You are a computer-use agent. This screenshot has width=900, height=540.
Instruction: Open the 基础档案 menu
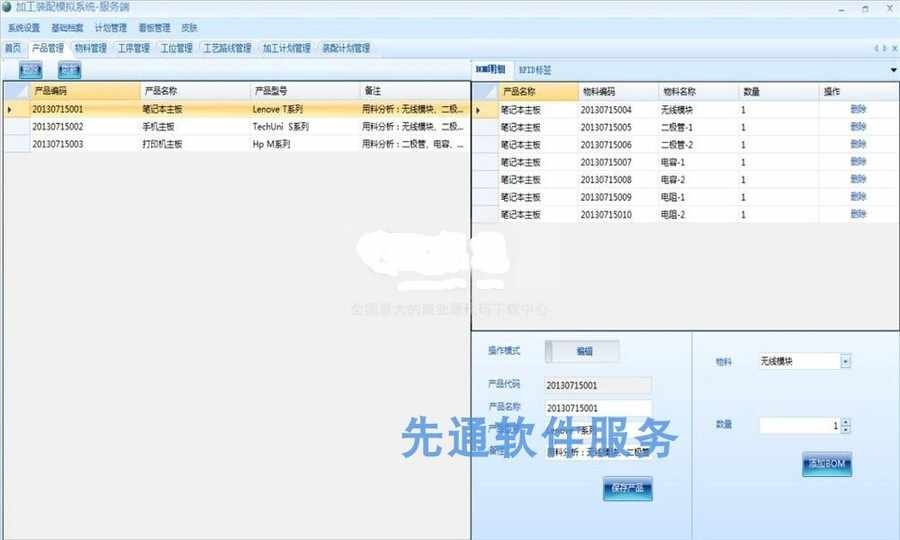pos(67,28)
